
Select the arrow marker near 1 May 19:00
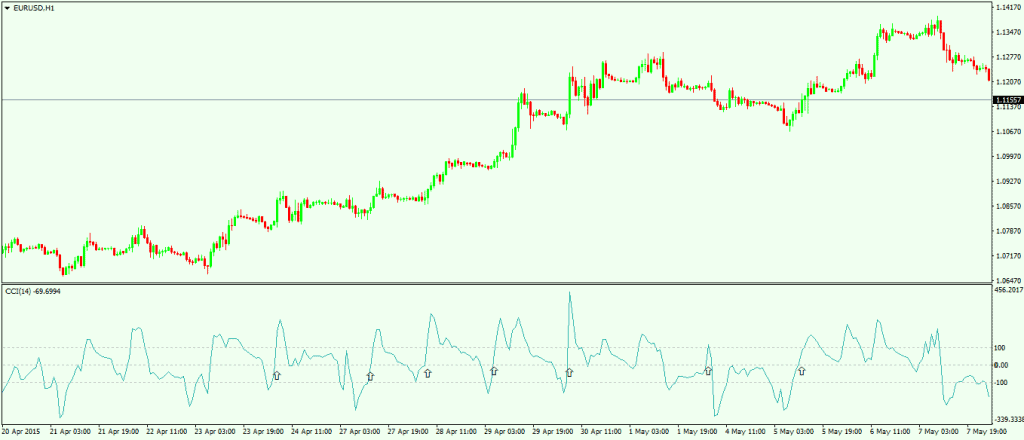(708, 371)
